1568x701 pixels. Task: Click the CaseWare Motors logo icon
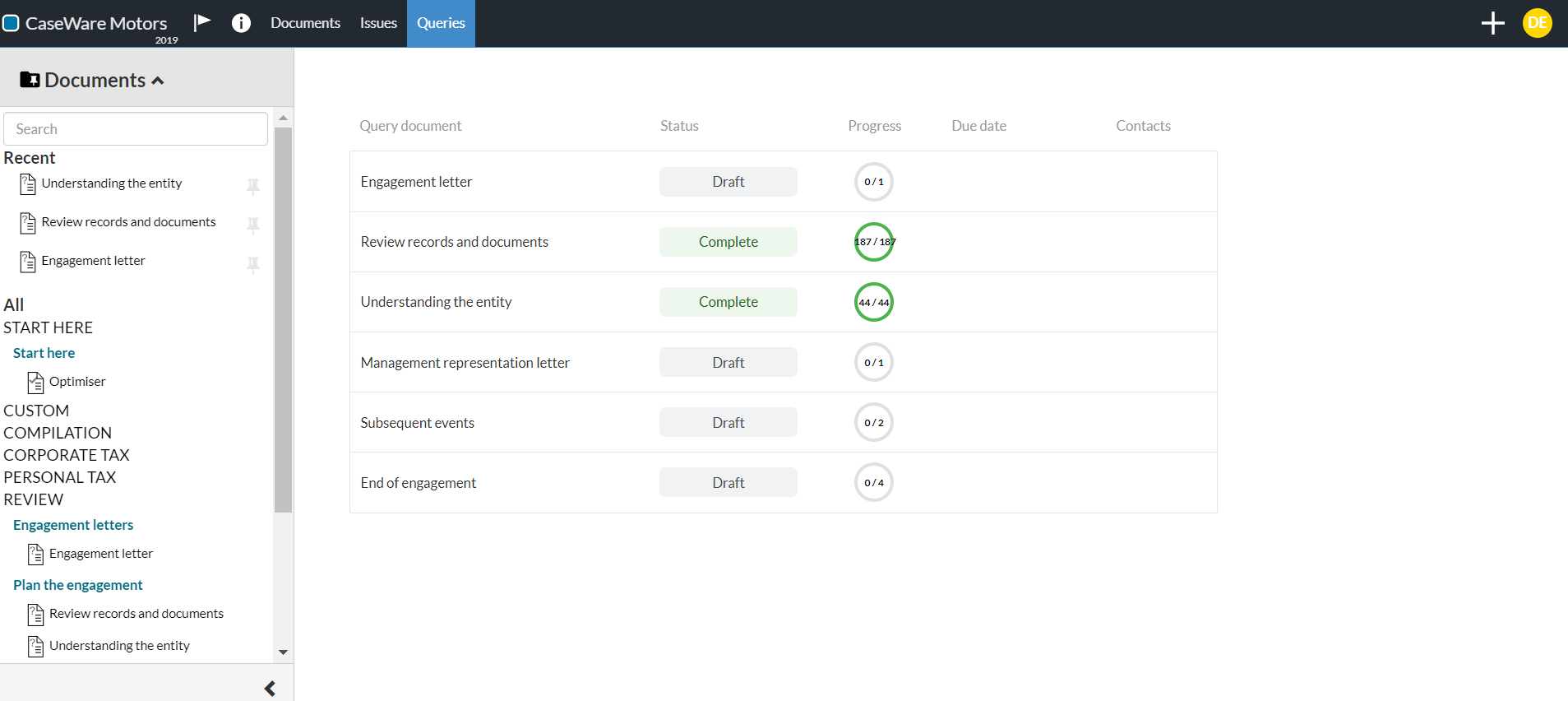click(11, 23)
